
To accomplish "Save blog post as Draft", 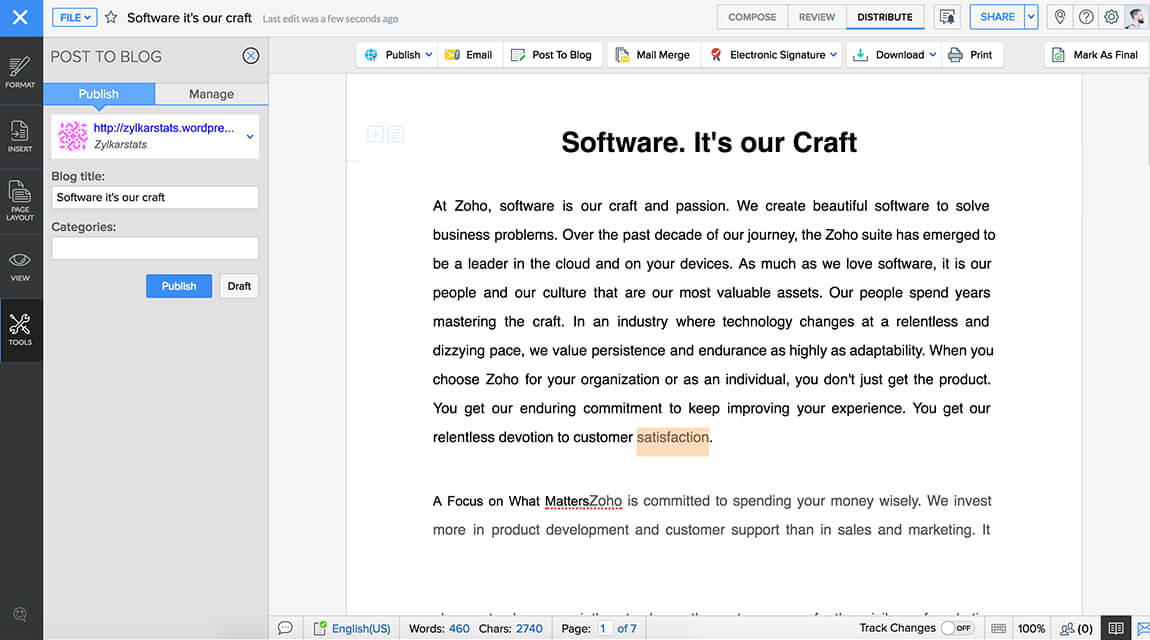I will [x=239, y=286].
